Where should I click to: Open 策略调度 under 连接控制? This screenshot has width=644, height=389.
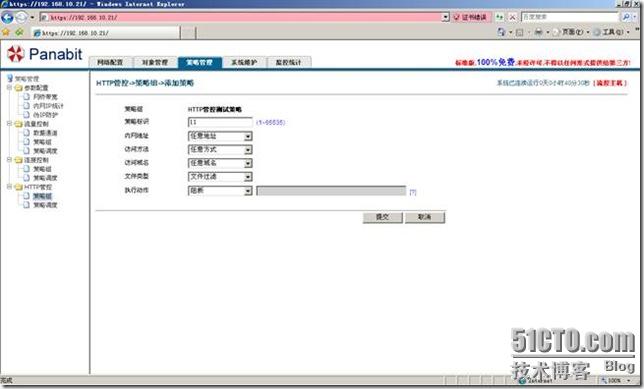[45, 178]
